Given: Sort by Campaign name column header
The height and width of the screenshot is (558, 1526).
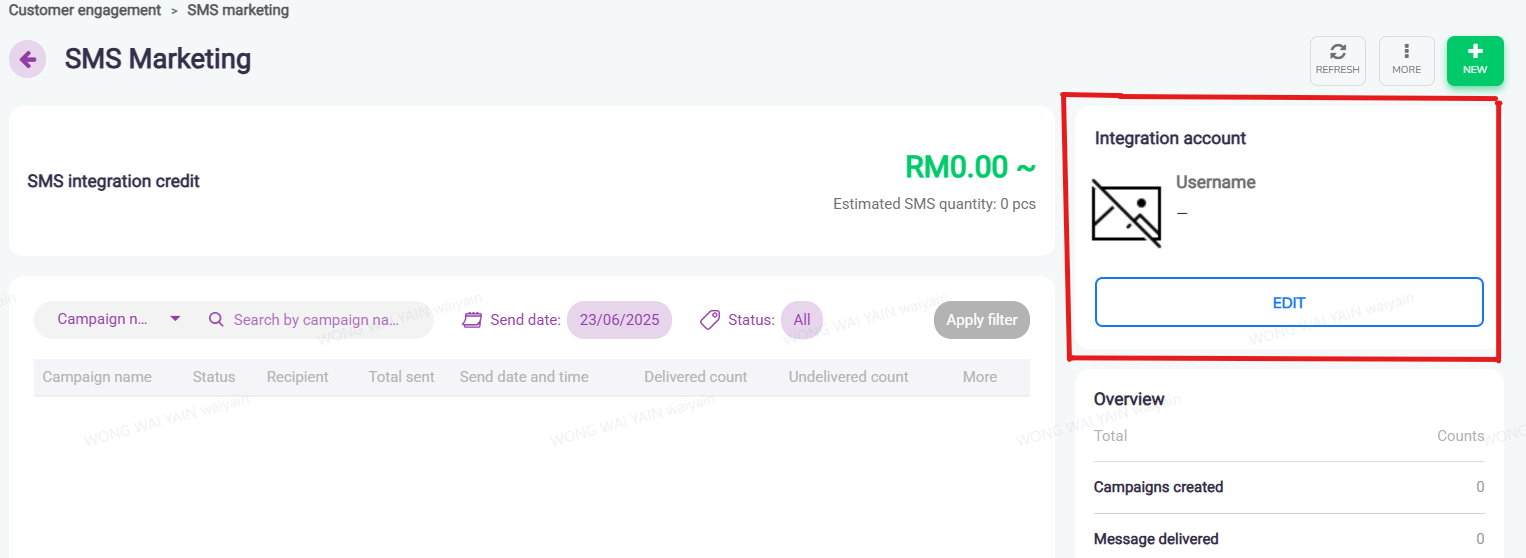Looking at the screenshot, I should (x=97, y=377).
